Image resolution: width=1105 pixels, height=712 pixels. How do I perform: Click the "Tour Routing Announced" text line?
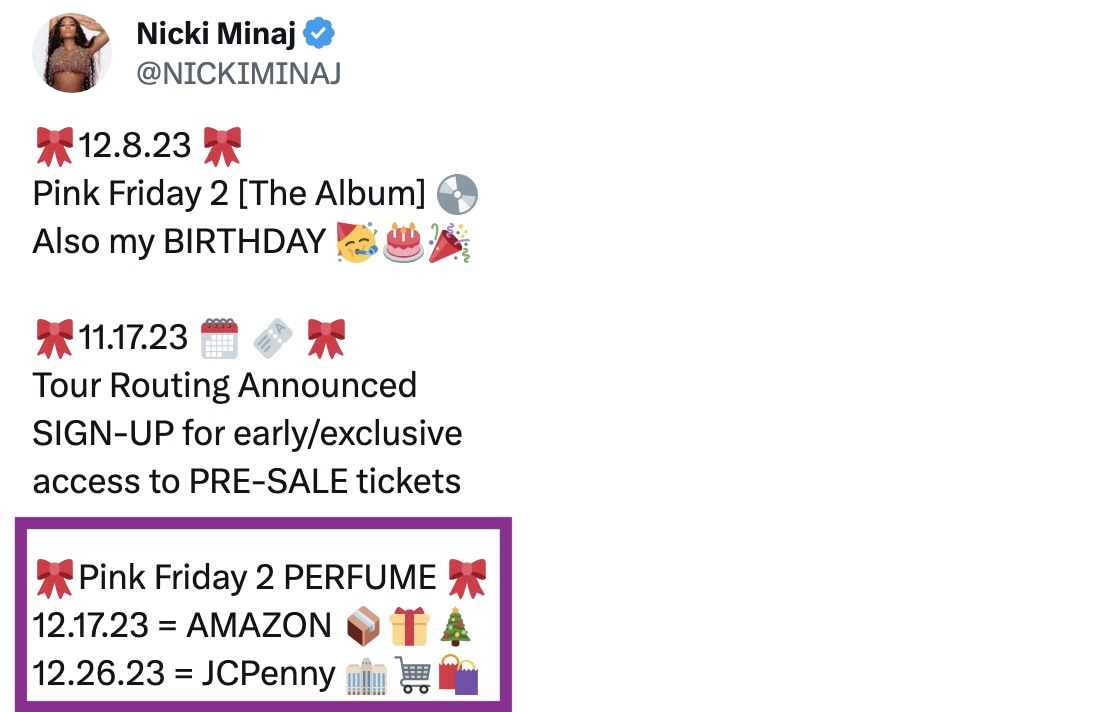(224, 385)
